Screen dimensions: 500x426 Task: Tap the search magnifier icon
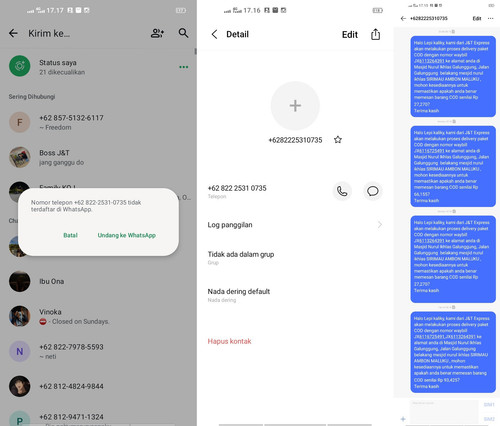tap(183, 33)
